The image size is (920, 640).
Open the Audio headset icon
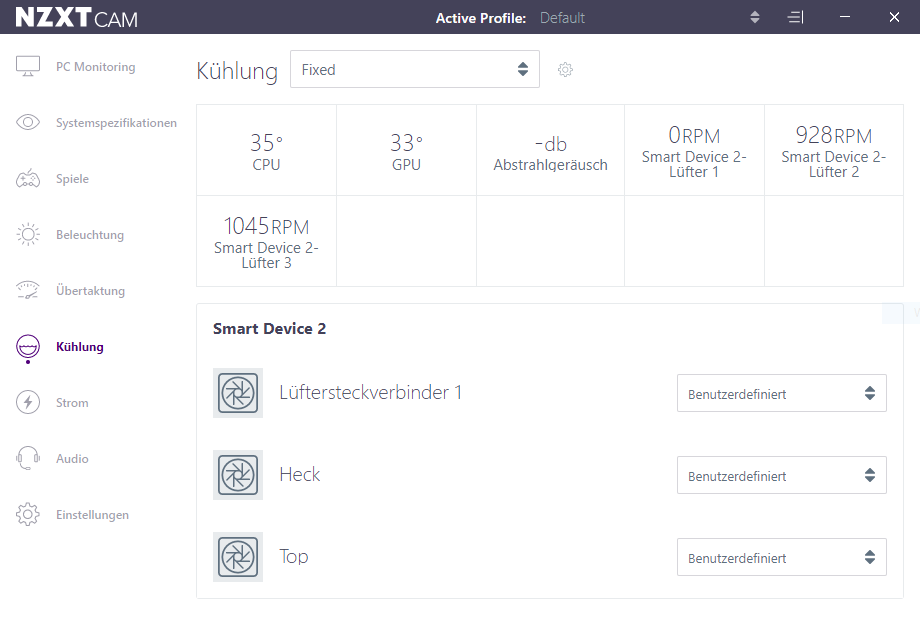click(28, 458)
